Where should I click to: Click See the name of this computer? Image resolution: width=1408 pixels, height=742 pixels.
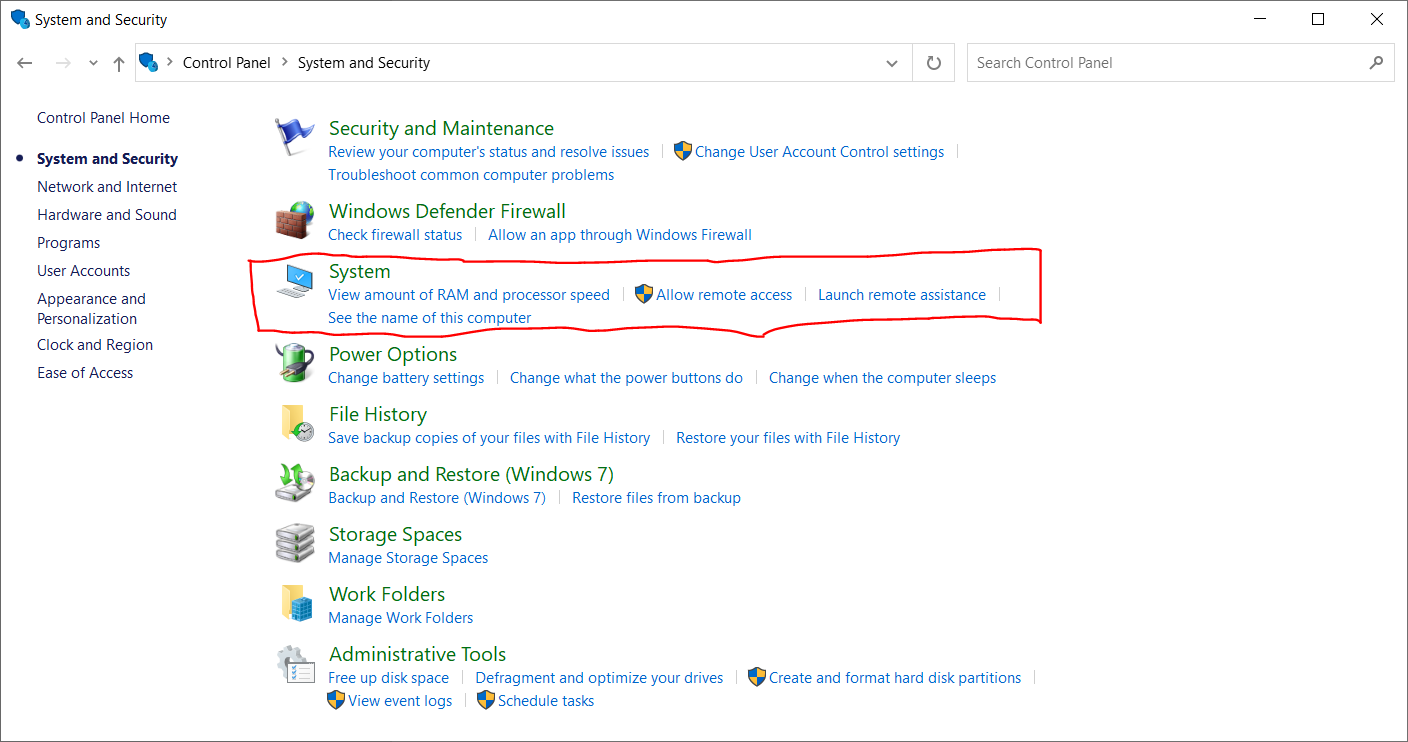tap(430, 318)
